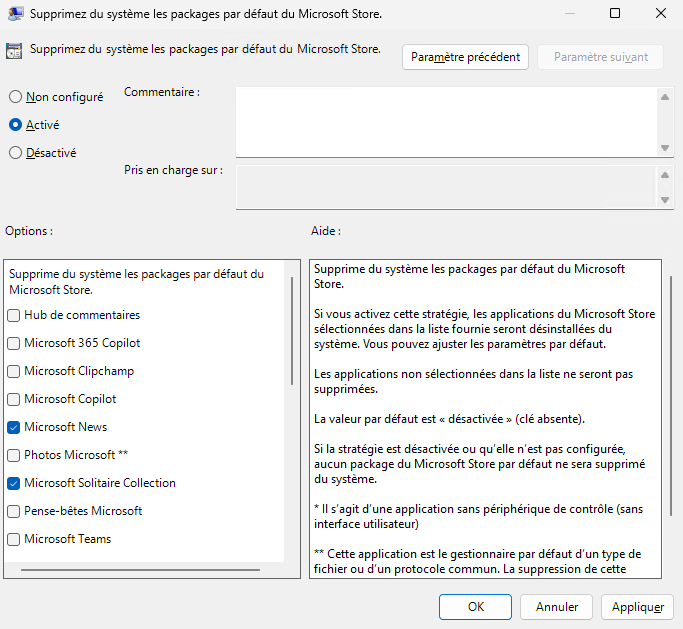Click help footnote '* Il s'agit d'une application'
This screenshot has width=683, height=629.
478,516
